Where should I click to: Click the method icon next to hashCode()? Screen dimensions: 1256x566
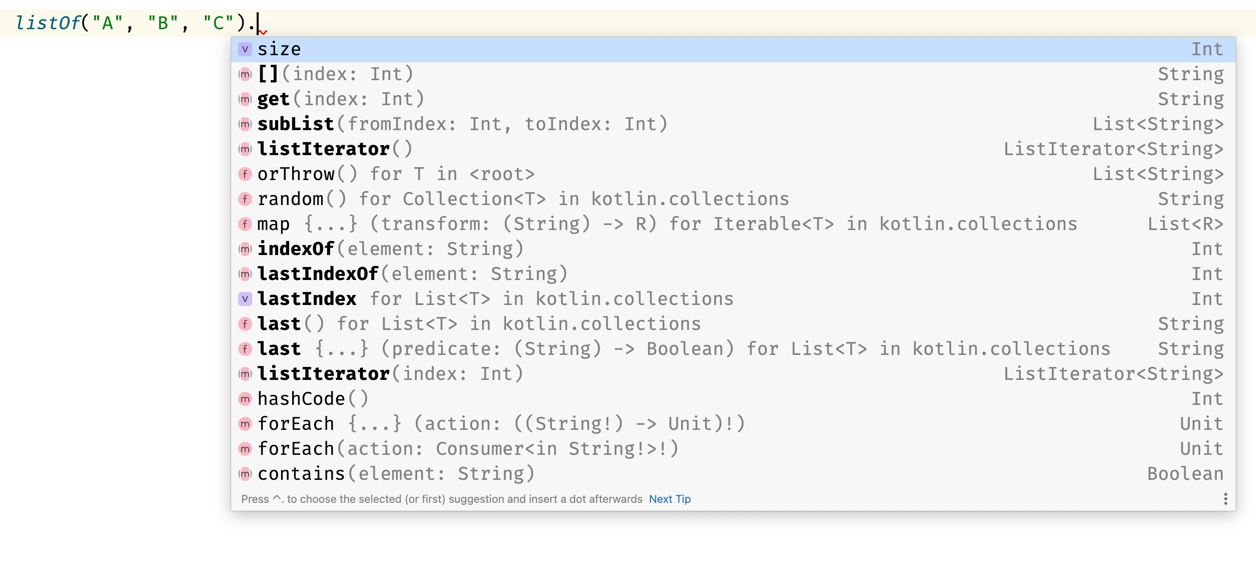[x=245, y=399]
